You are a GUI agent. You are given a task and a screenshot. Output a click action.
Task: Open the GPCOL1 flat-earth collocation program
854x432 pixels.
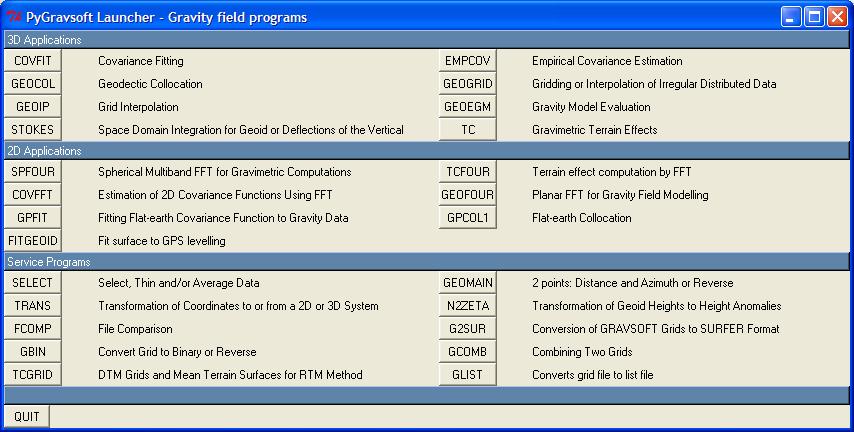click(468, 218)
